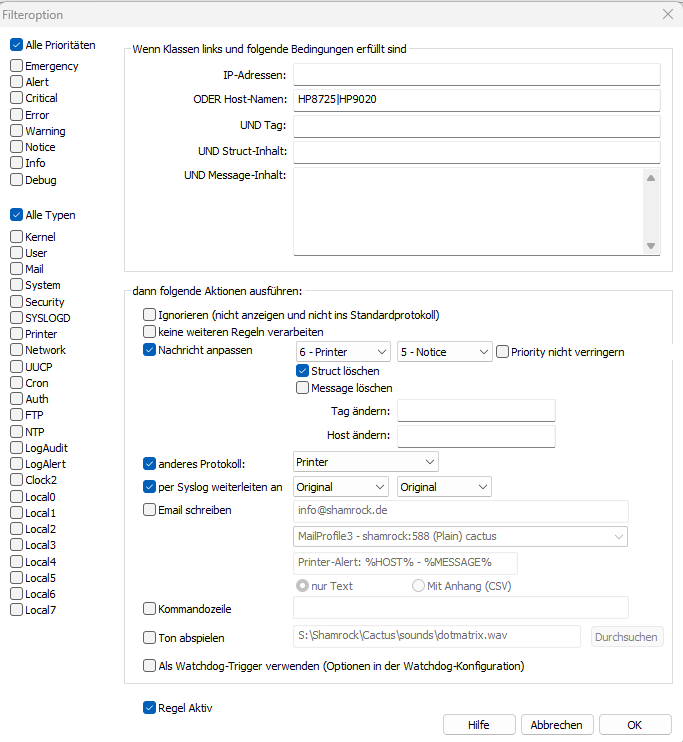The image size is (683, 742).
Task: Disable per Syslog weiterleiten an
Action: click(x=150, y=486)
